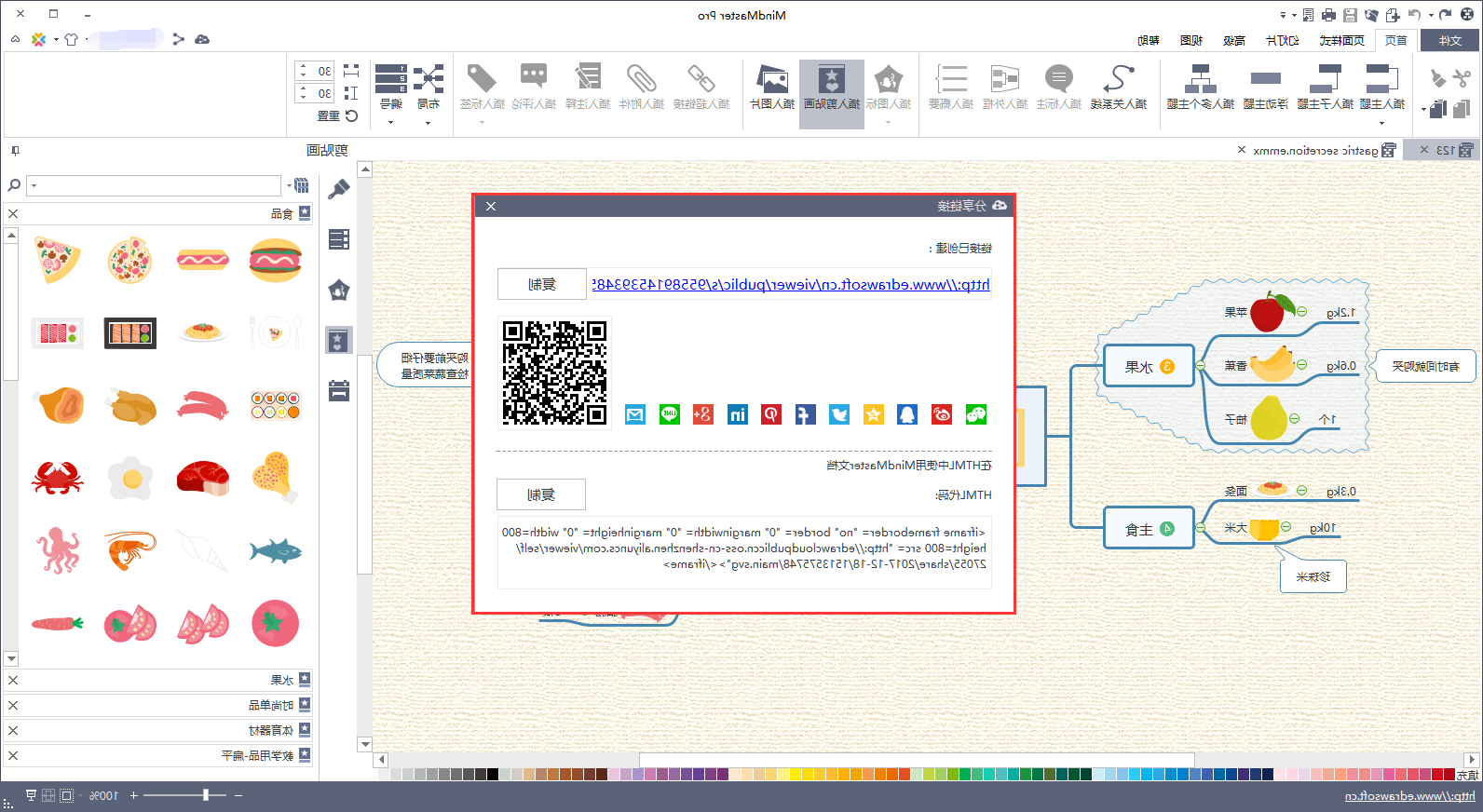Expand the 体育器材 clipart category row
The width and height of the screenshot is (1483, 812).
(158, 730)
